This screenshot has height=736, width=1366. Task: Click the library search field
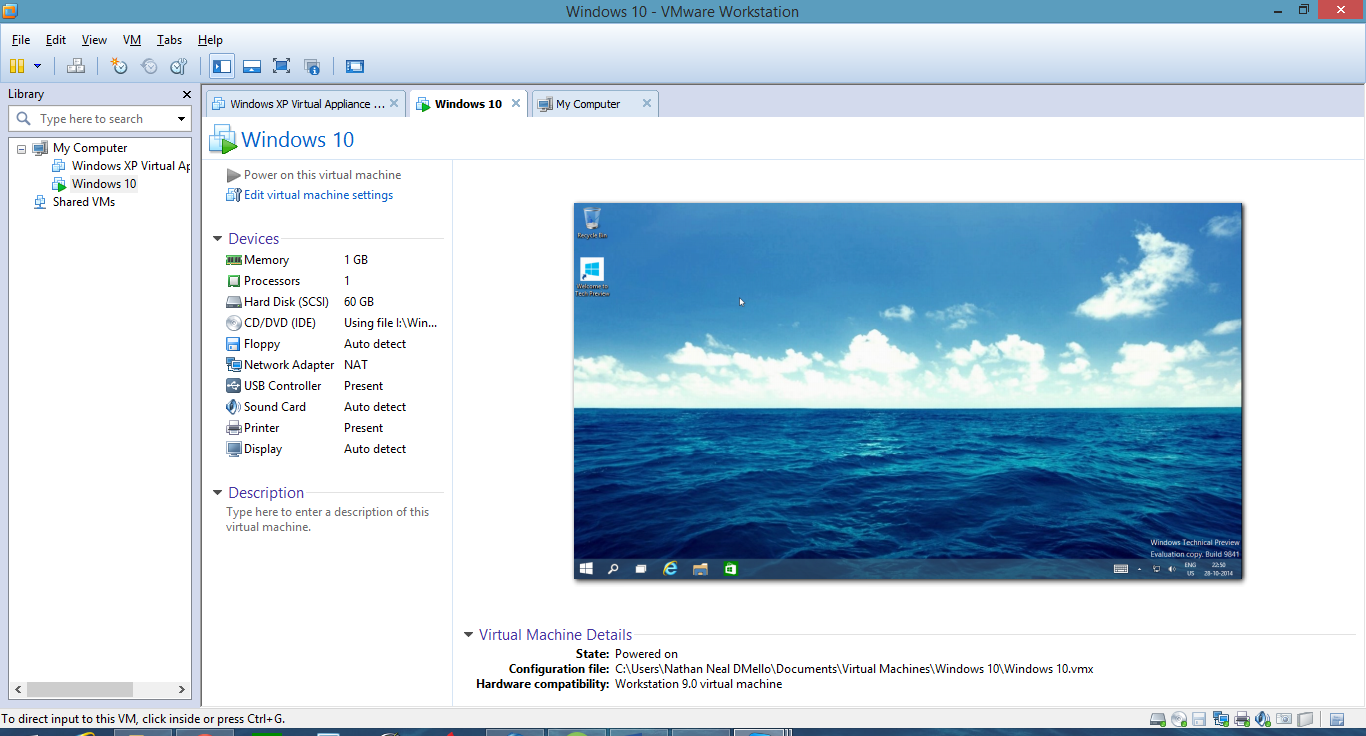pyautogui.click(x=100, y=119)
